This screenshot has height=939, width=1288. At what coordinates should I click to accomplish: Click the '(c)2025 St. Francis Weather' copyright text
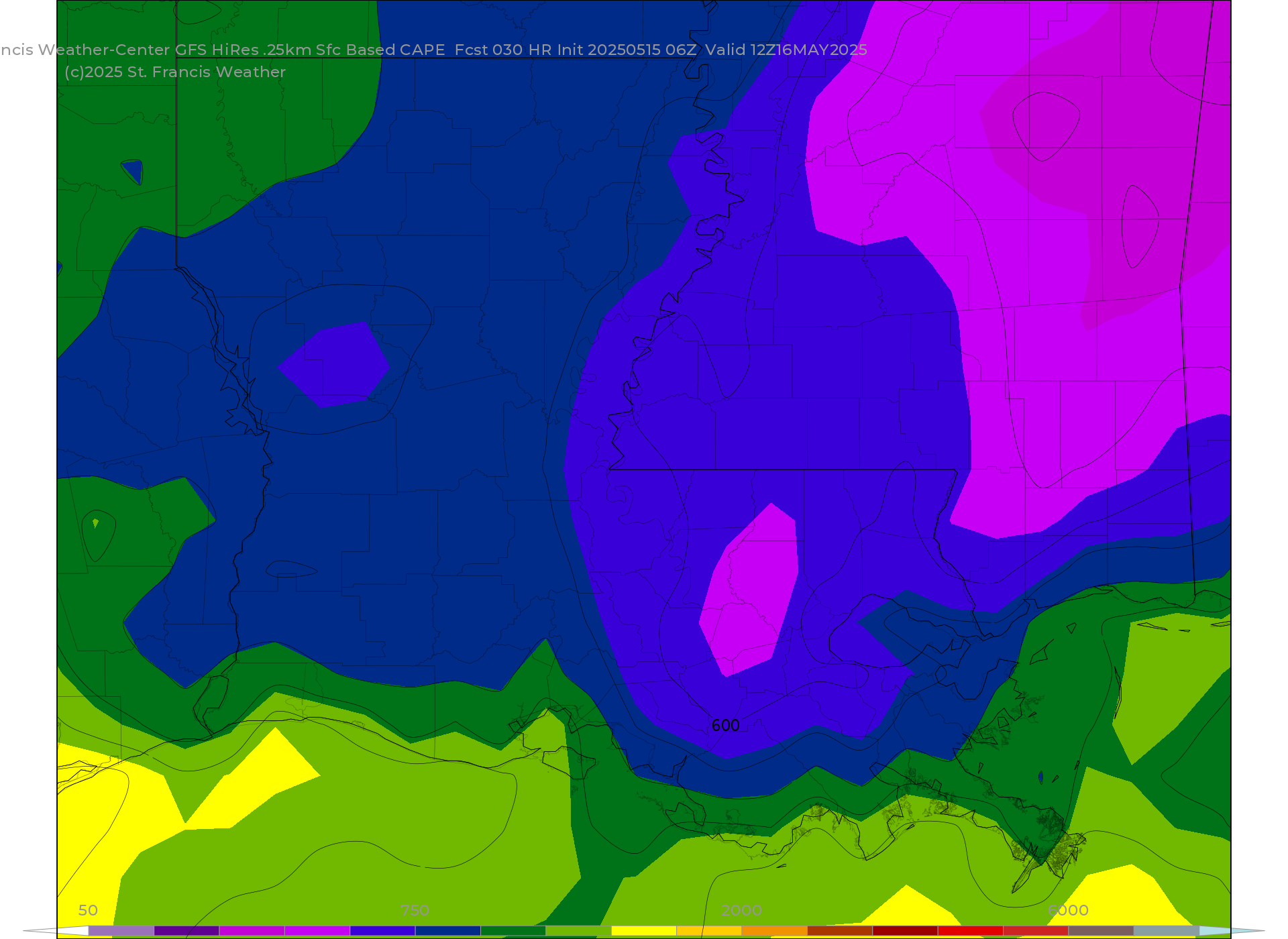click(x=175, y=72)
